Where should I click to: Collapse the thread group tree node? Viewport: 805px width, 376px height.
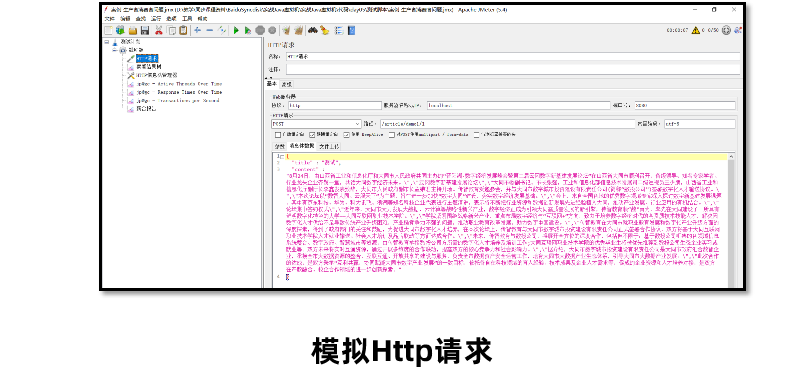[x=114, y=50]
